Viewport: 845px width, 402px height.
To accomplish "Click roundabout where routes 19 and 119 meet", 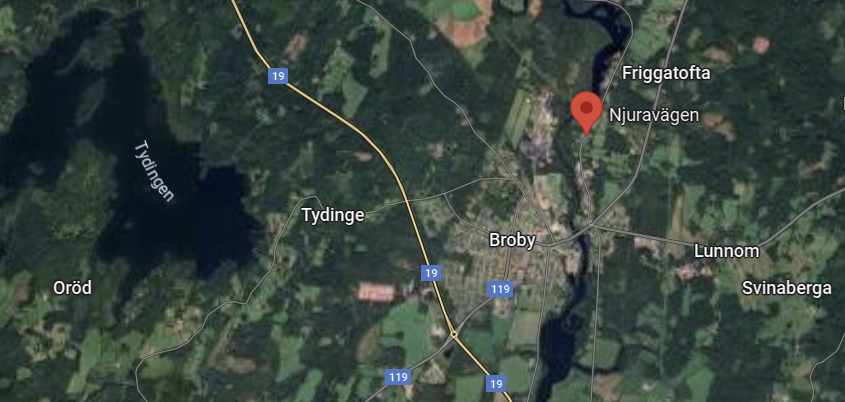I will click(454, 335).
